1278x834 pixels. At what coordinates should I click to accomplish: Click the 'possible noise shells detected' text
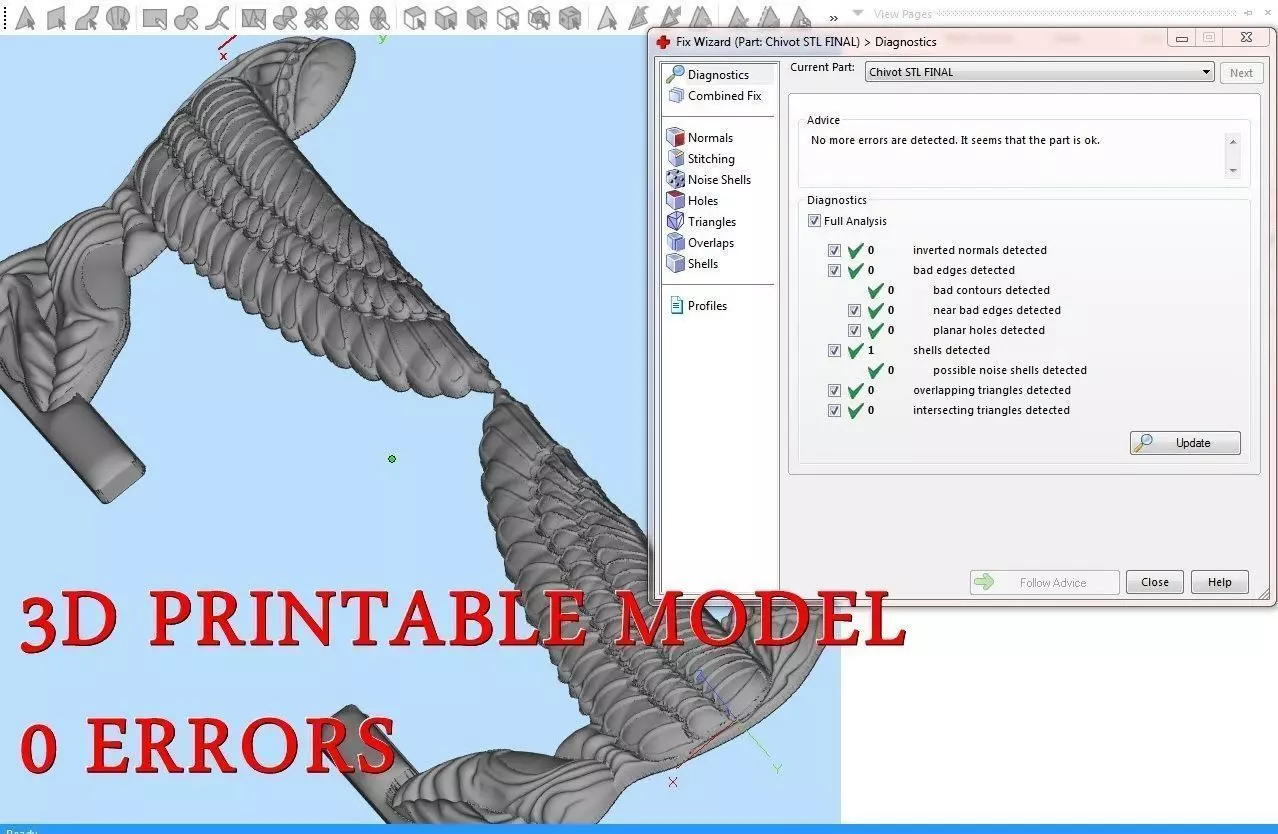pos(1010,370)
